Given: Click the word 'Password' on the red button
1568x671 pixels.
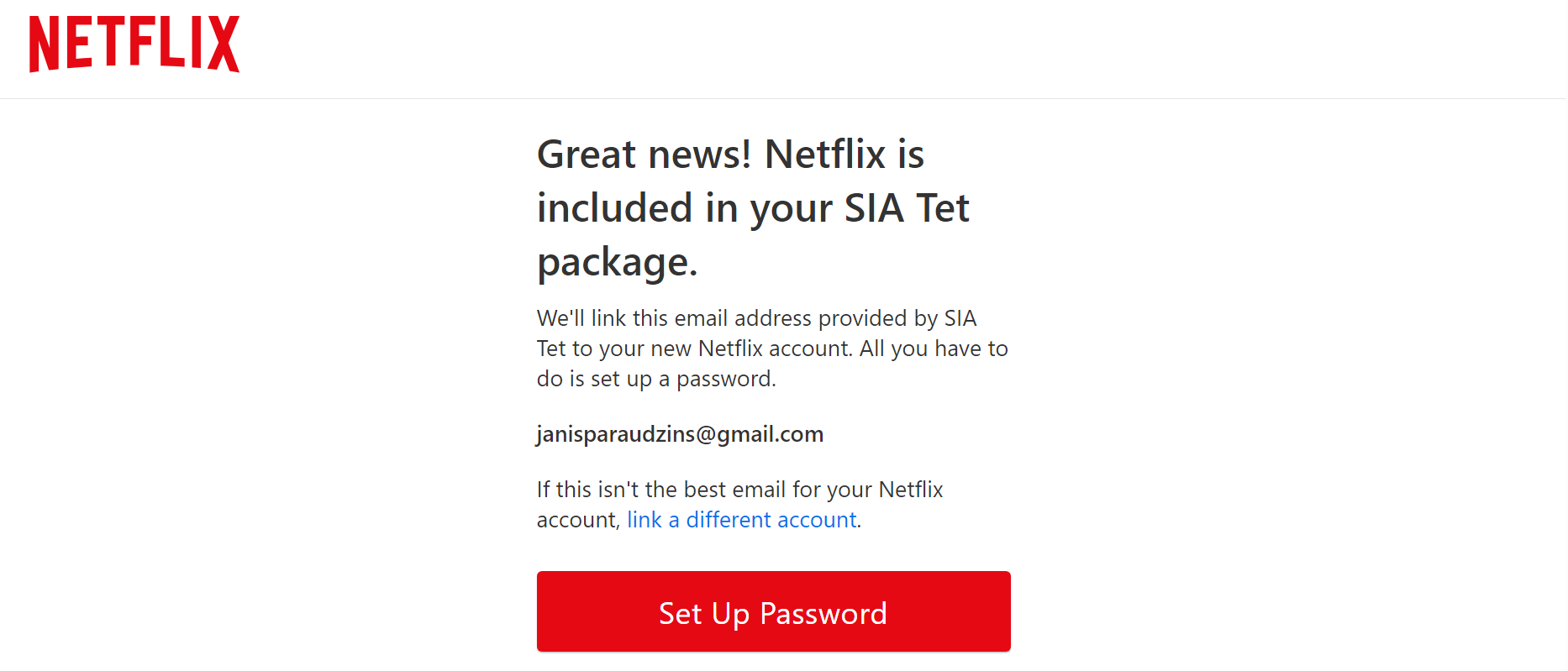Looking at the screenshot, I should tap(823, 614).
